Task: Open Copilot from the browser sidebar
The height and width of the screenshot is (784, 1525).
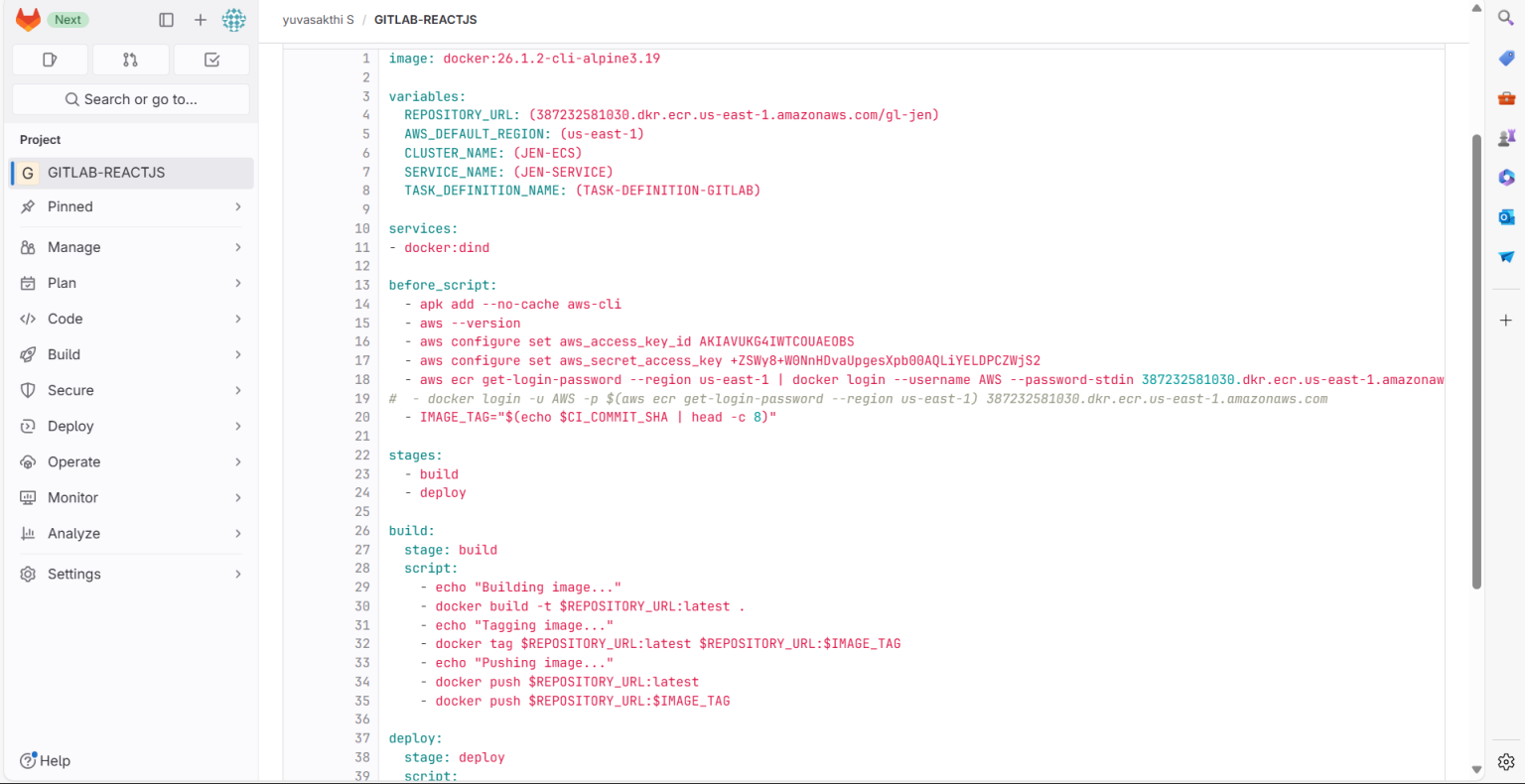Action: (x=1506, y=177)
